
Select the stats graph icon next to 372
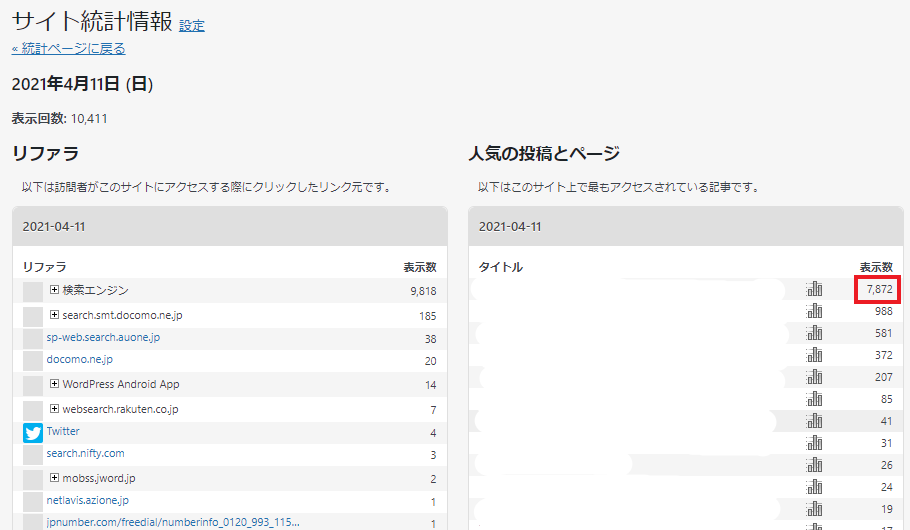tap(814, 355)
